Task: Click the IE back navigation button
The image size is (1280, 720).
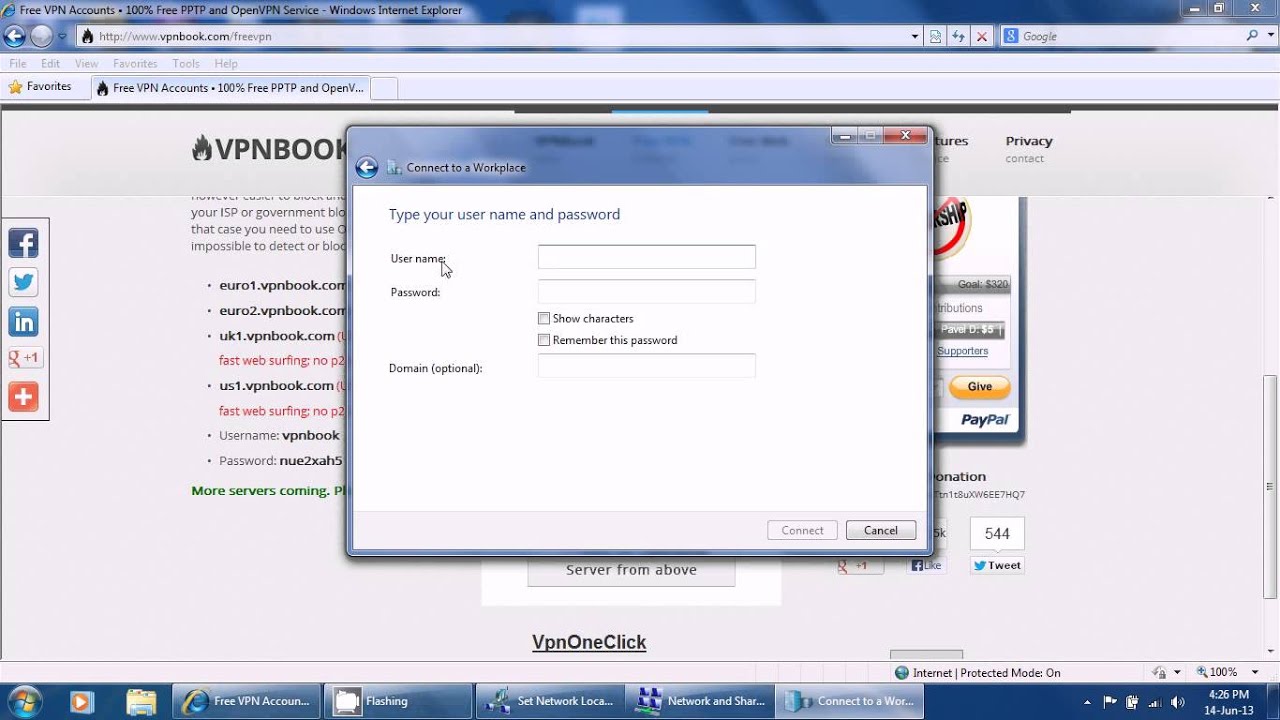Action: click(x=14, y=36)
